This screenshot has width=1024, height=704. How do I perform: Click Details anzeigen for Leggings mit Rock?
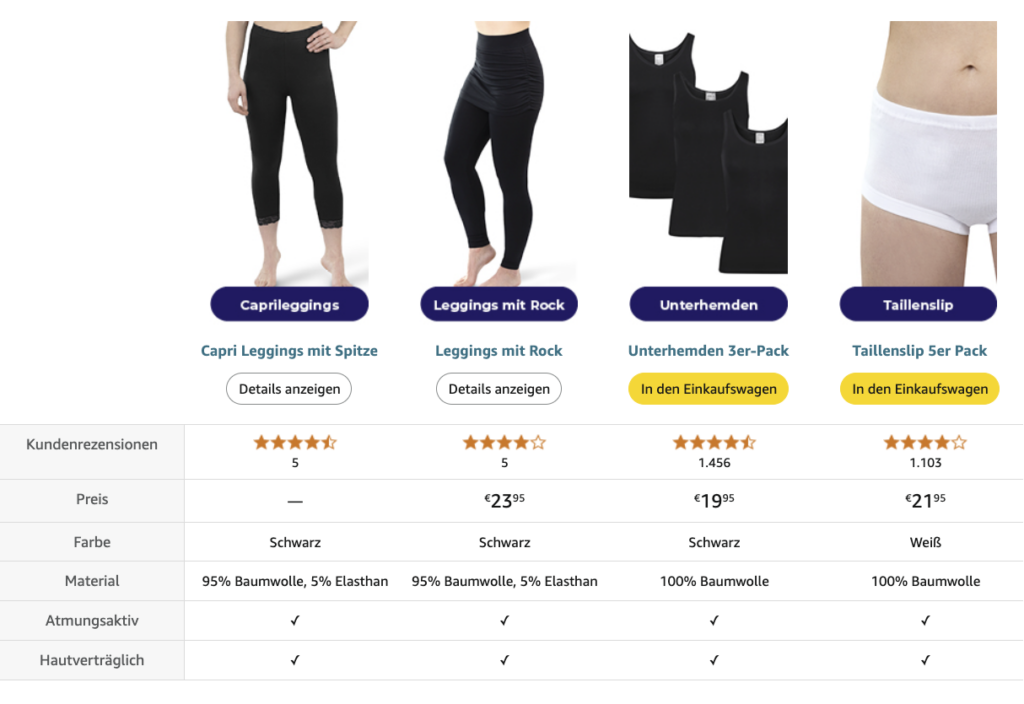499,389
